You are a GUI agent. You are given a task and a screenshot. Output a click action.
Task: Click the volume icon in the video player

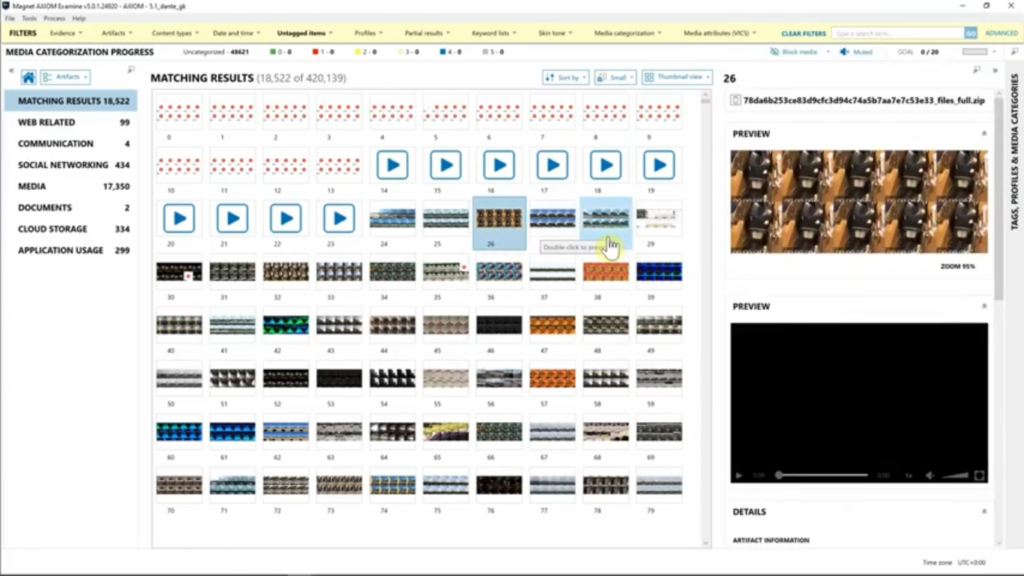(930, 475)
